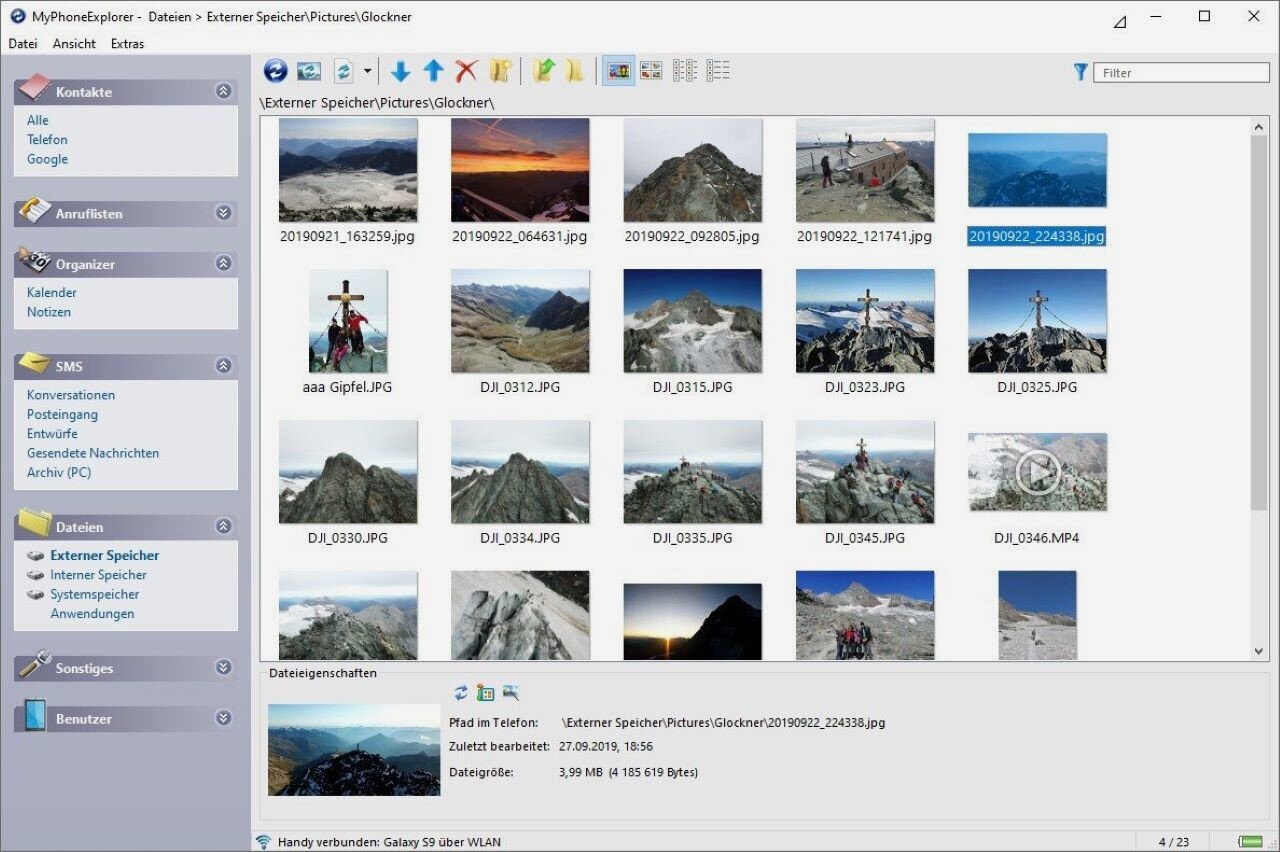Click the folder with green up arrow
The width and height of the screenshot is (1280, 852).
click(x=543, y=71)
